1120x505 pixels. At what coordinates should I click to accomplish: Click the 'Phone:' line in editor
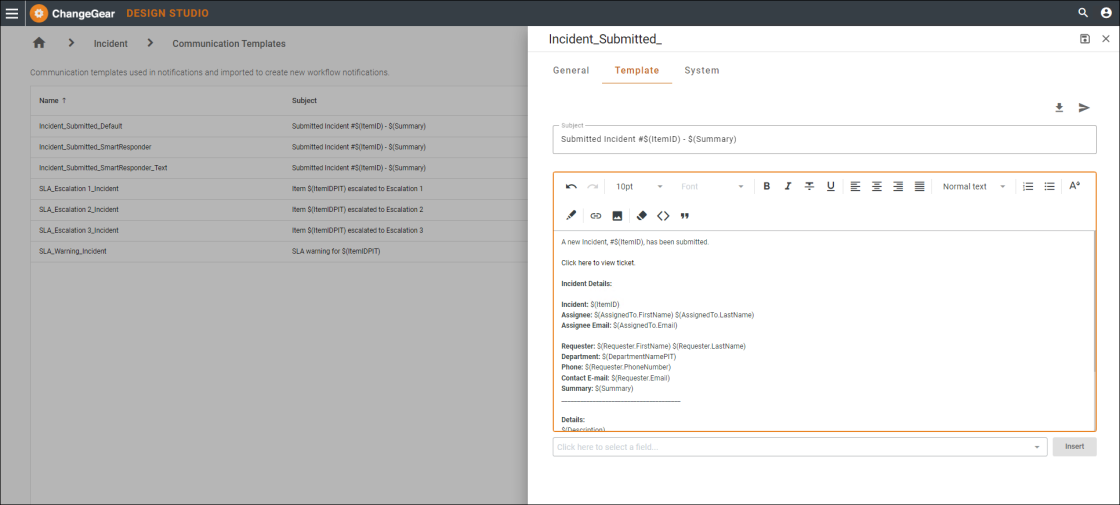pos(616,366)
